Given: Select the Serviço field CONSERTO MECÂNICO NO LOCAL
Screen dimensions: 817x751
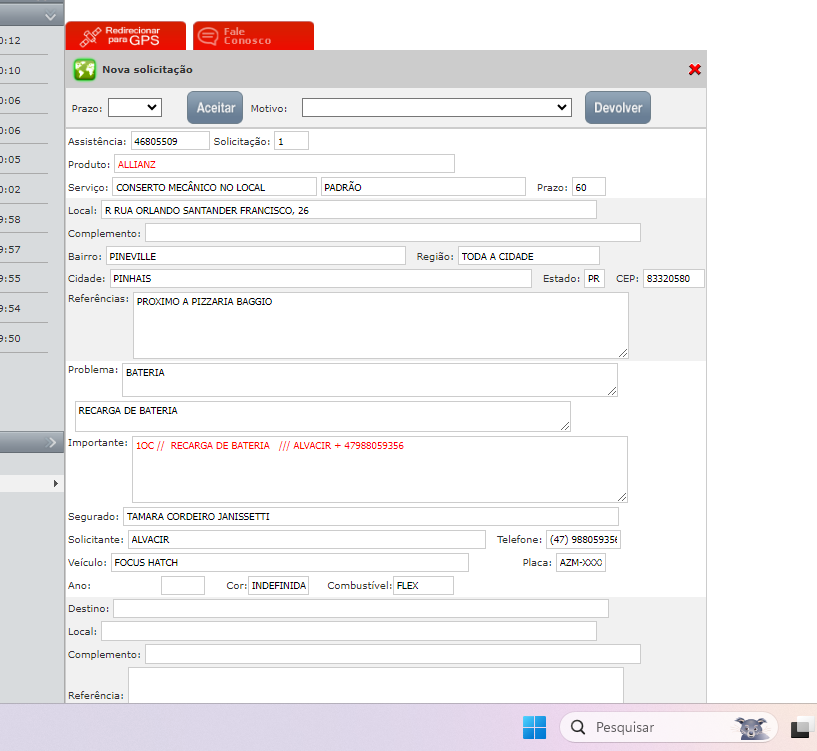Looking at the screenshot, I should [x=214, y=187].
